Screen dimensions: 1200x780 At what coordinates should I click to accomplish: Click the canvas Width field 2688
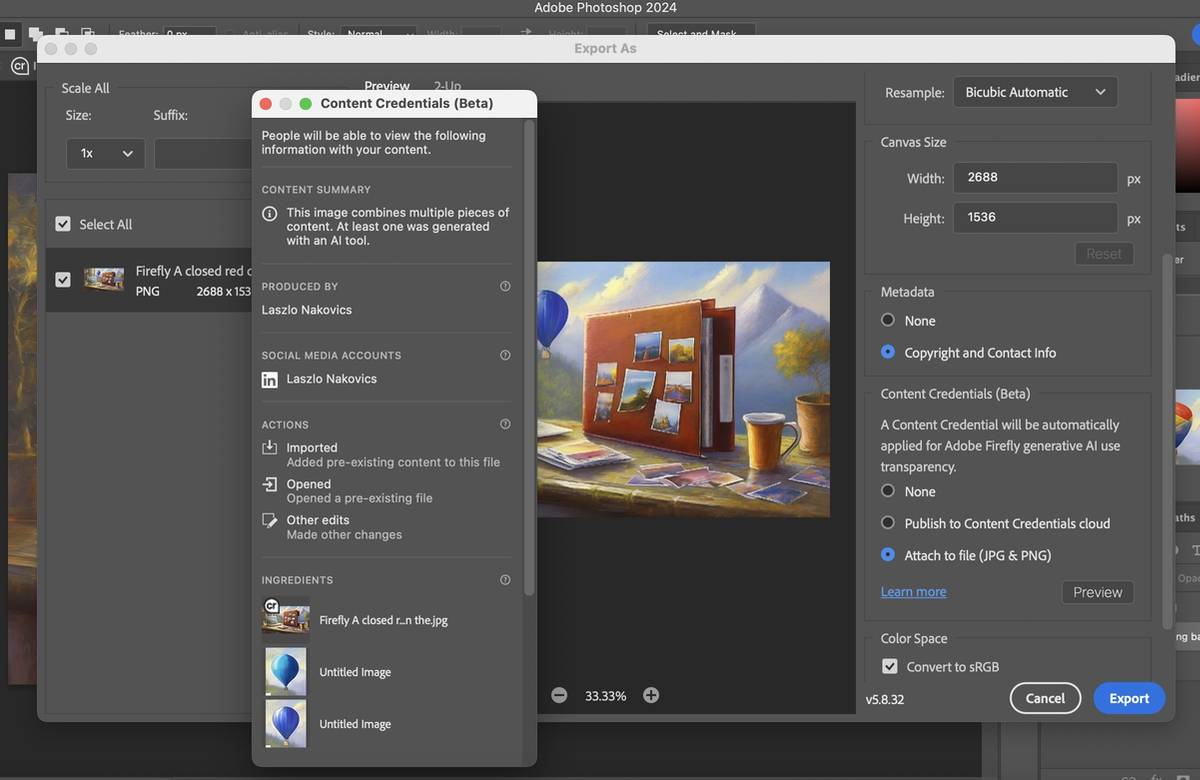point(1035,178)
